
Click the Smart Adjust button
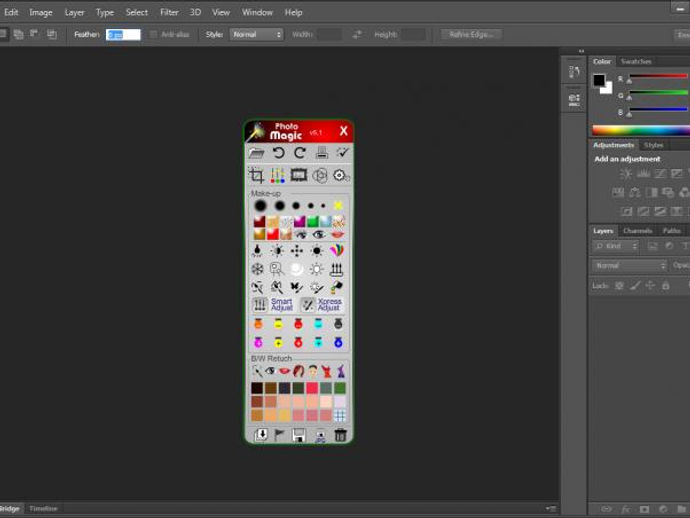tap(272, 305)
